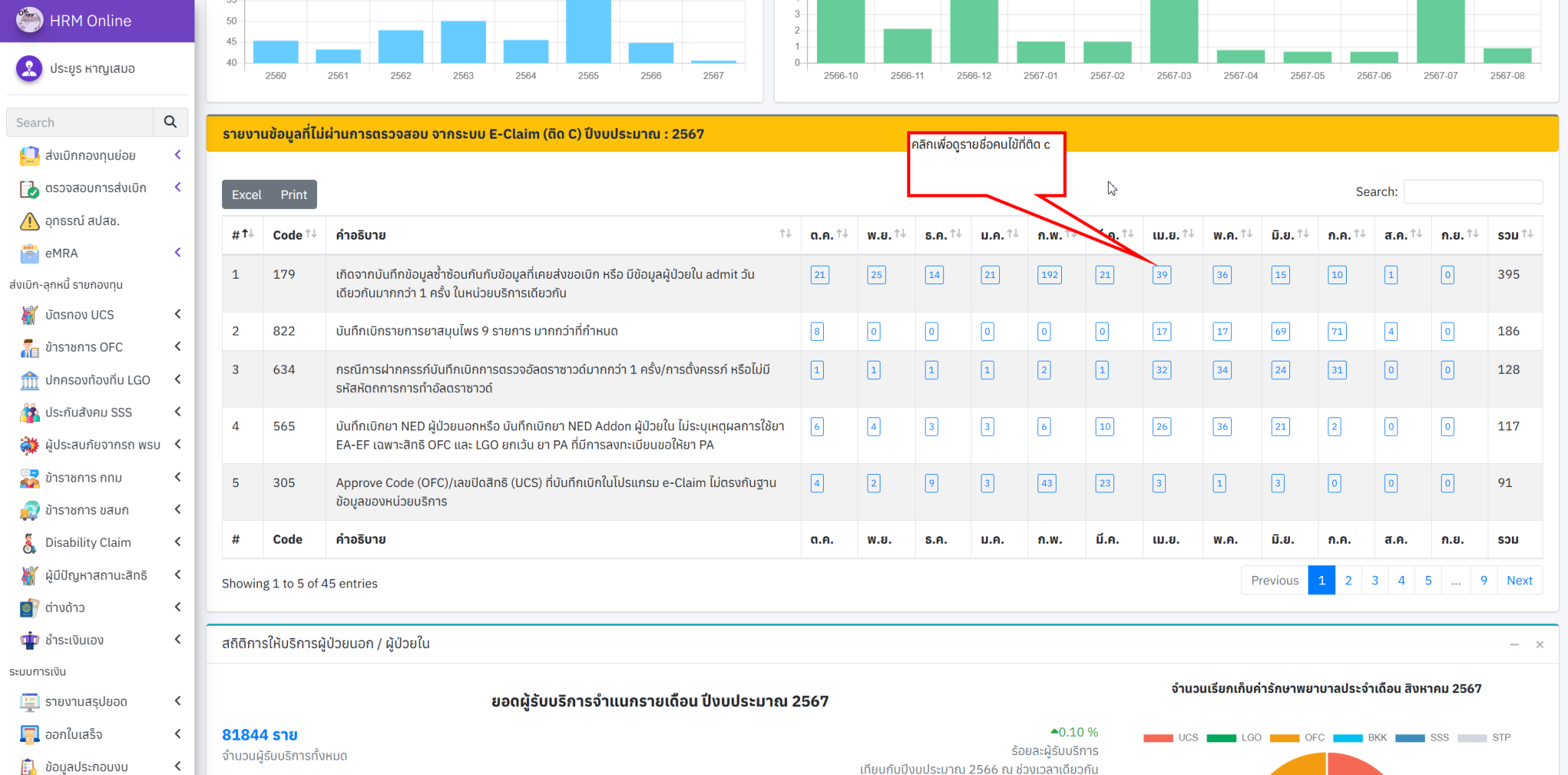Image resolution: width=1568 pixels, height=775 pixels.
Task: Click the OFC orange legend swatch
Action: tap(1284, 738)
